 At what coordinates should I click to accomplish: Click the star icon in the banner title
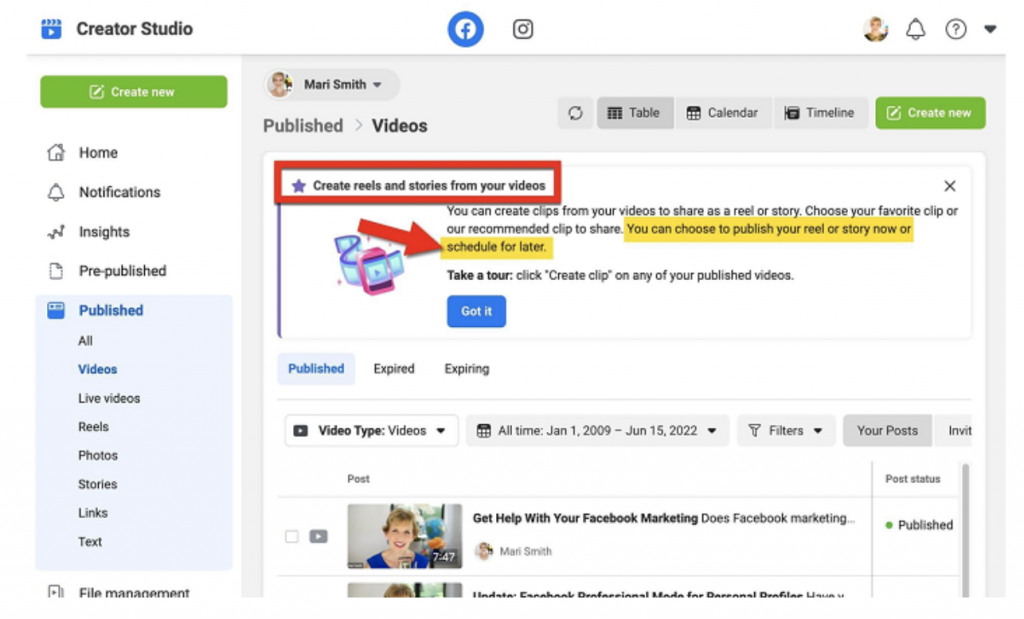298,186
